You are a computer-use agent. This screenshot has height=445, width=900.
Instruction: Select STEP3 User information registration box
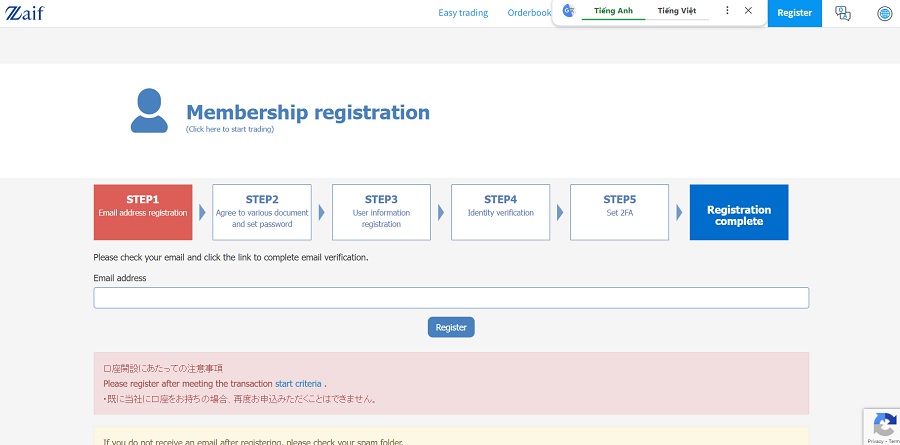tap(381, 212)
